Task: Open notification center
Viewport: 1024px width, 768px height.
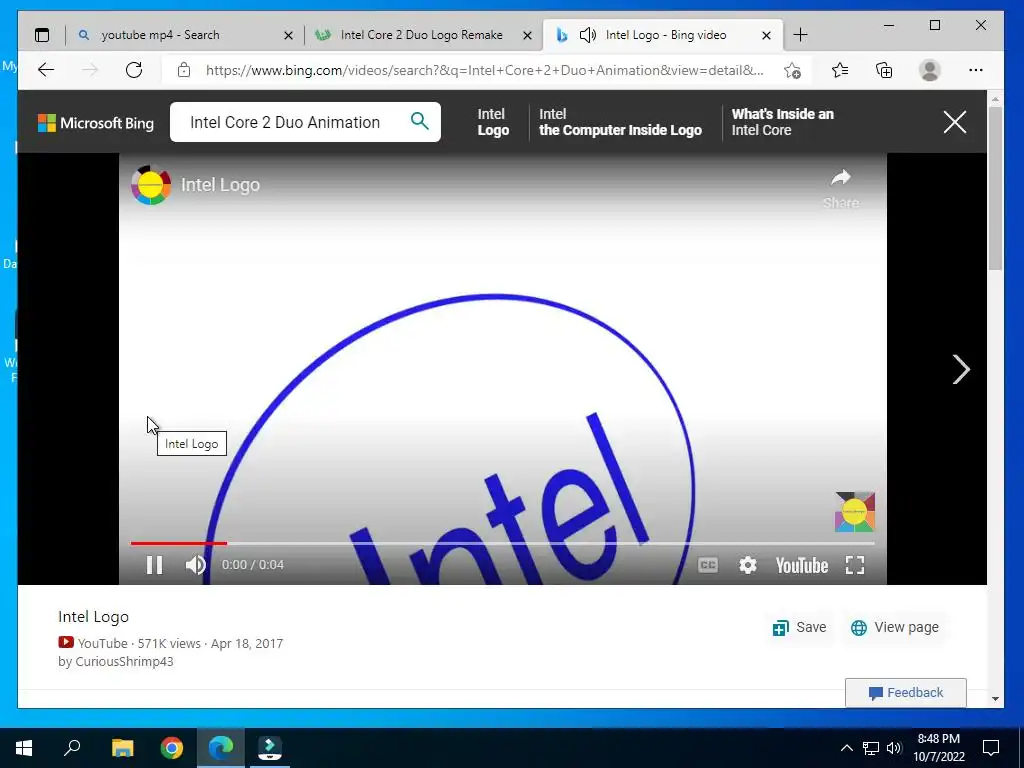Action: 991,748
